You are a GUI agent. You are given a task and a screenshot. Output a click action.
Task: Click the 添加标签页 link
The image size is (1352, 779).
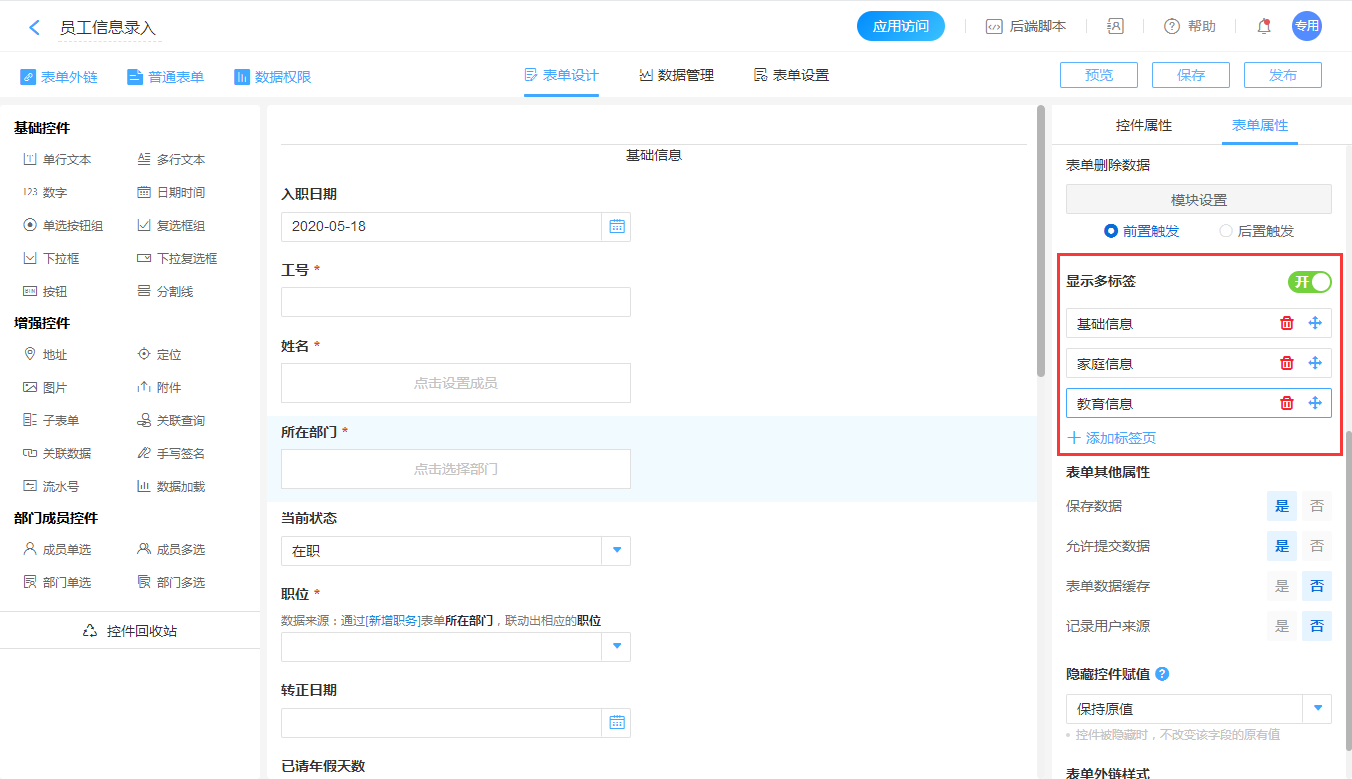[x=1112, y=438]
